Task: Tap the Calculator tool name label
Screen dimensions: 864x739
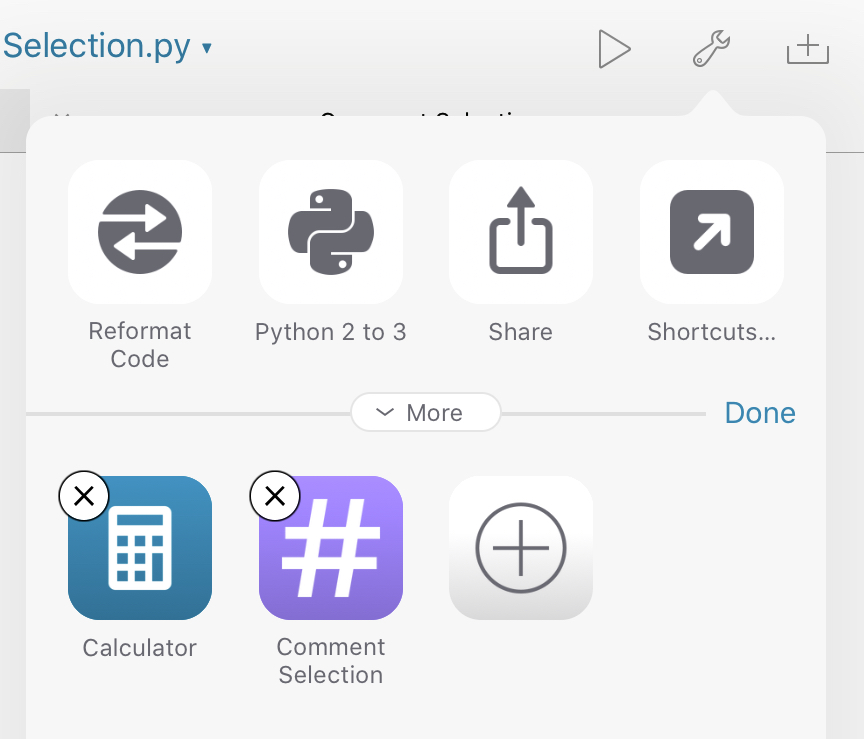Action: 139,648
